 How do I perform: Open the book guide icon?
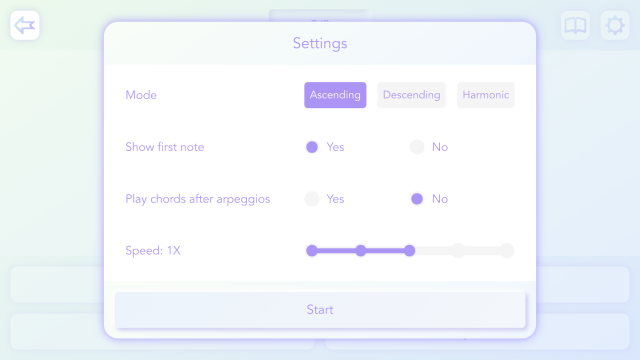tap(575, 25)
